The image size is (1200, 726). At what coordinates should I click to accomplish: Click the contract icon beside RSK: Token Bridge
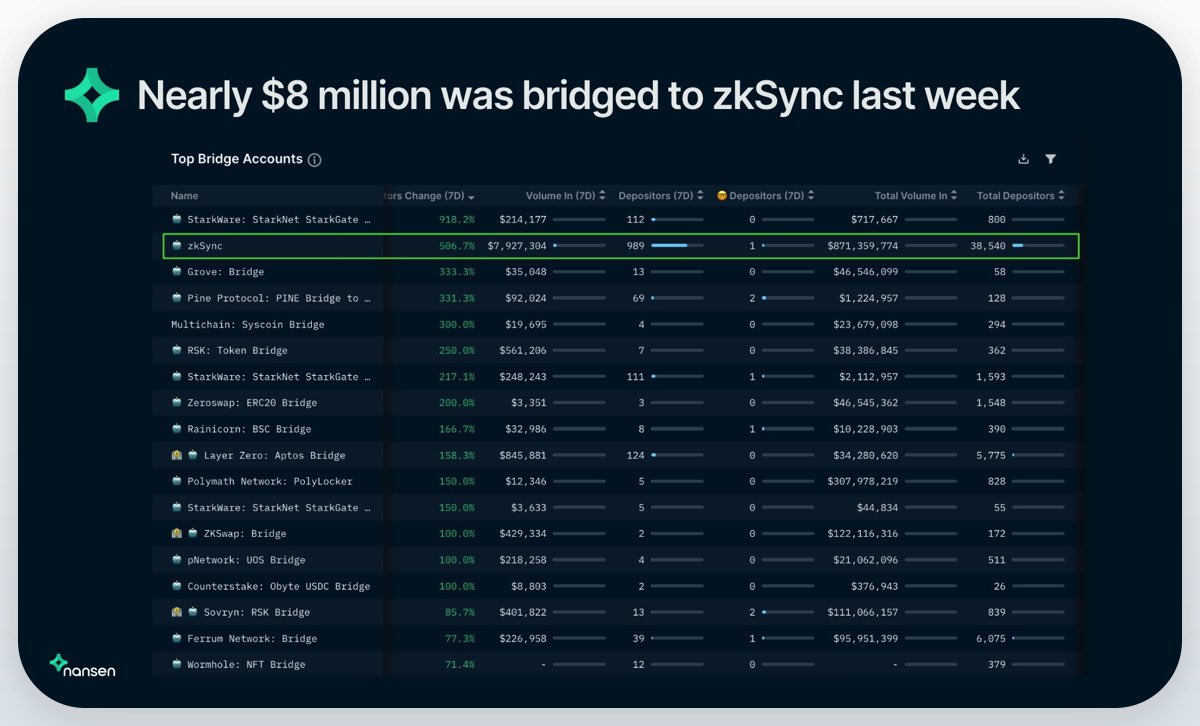177,350
